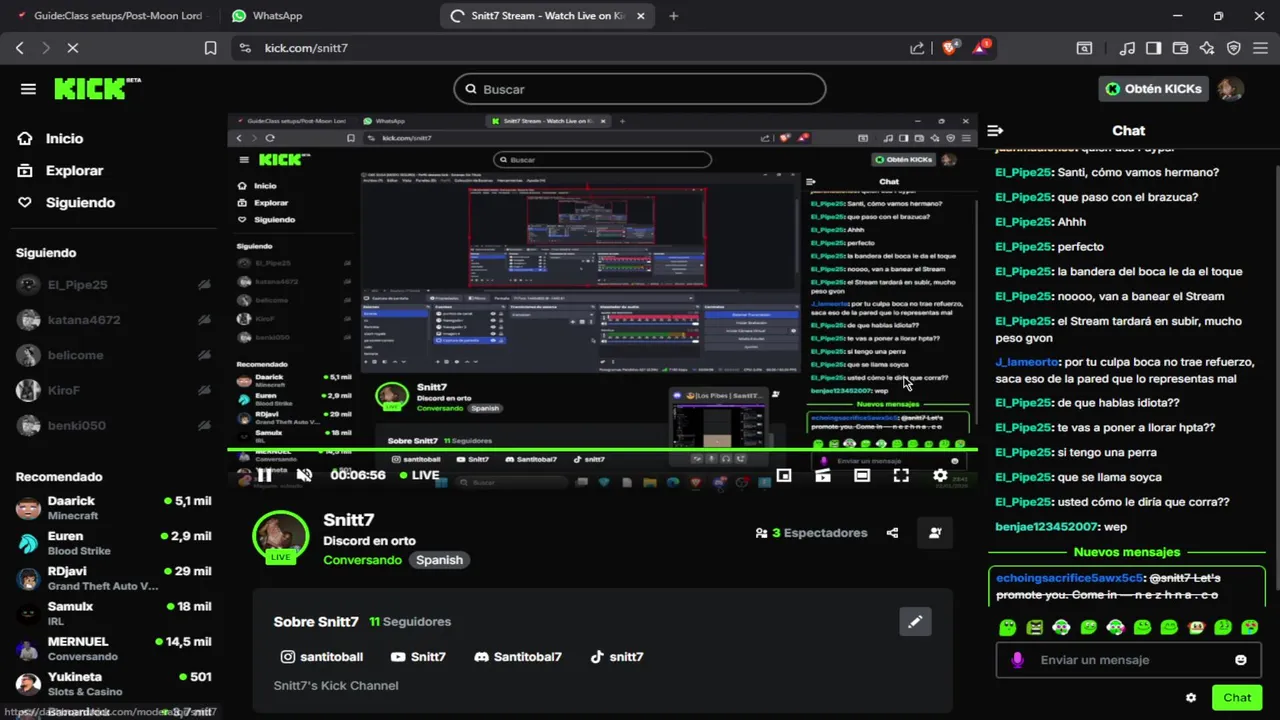Screen dimensions: 1280x720
Task: Open picture-in-picture mini player
Action: 784,476
